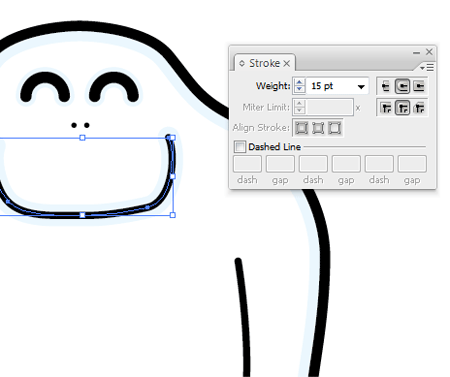Click the first gap input field
The width and height of the screenshot is (450, 377).
point(280,164)
